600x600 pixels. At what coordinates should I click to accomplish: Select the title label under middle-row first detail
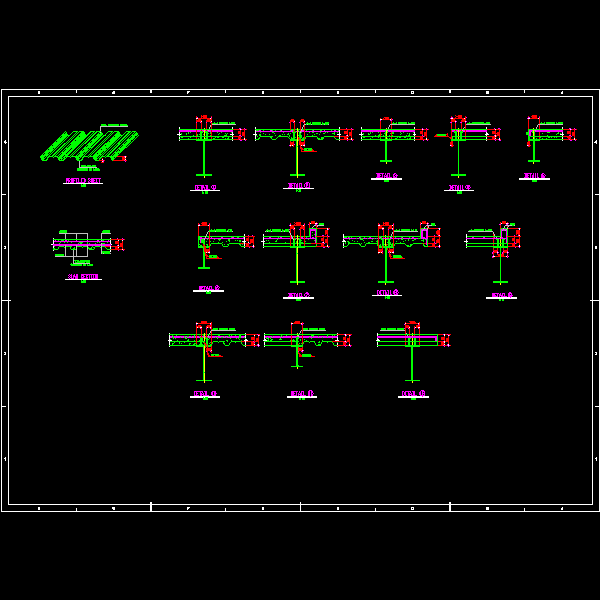point(208,289)
